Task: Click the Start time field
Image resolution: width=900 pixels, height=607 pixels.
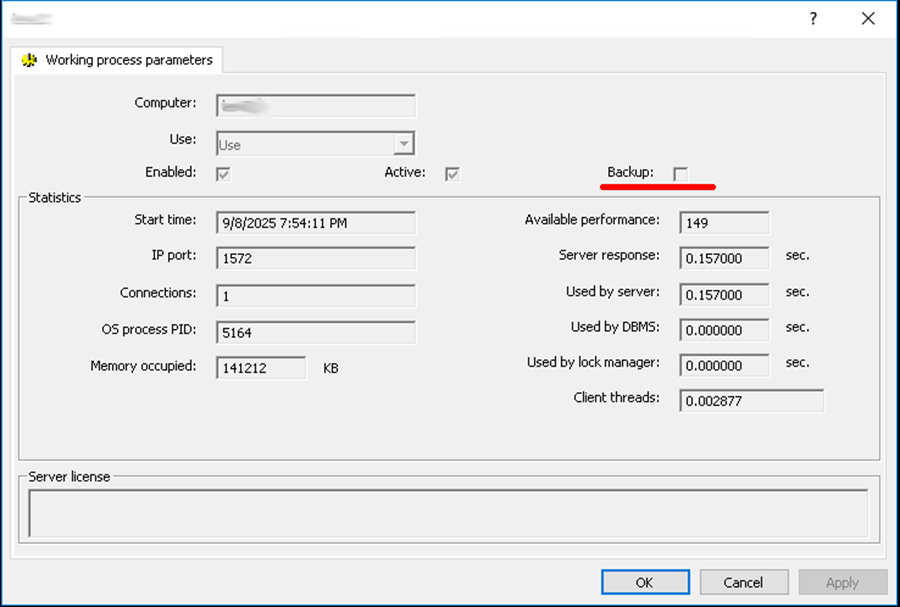Action: (x=315, y=223)
